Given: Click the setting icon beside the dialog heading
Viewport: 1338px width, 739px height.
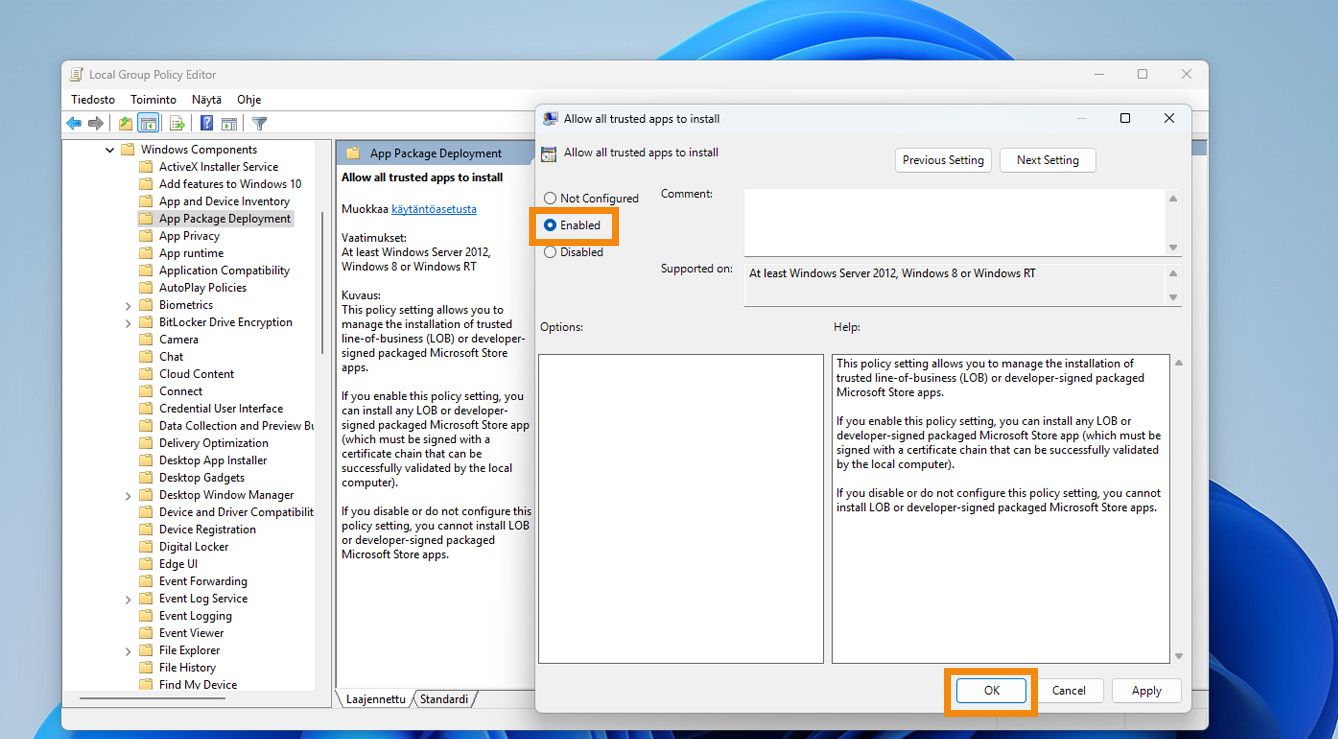Looking at the screenshot, I should point(548,154).
